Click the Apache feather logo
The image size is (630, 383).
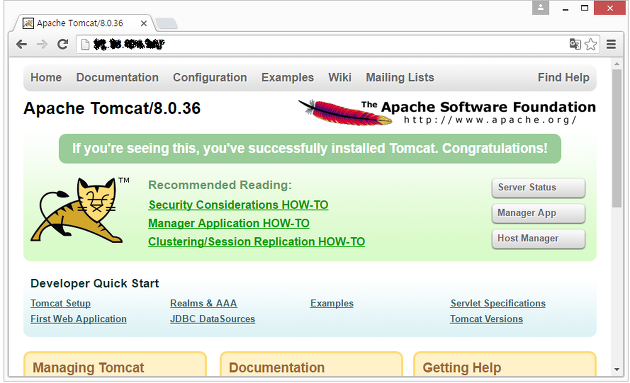345,113
